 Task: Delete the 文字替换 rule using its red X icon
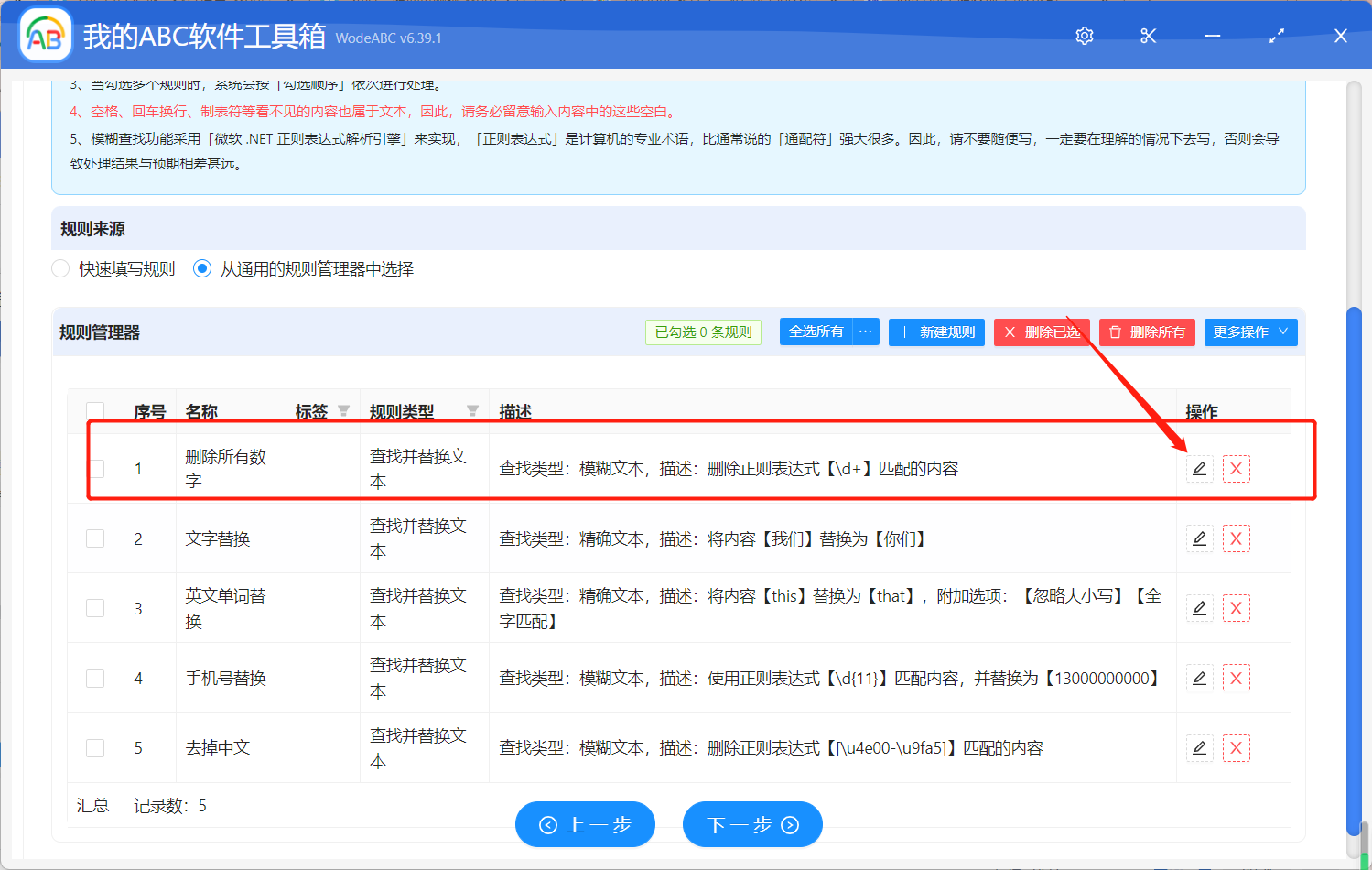click(x=1236, y=538)
